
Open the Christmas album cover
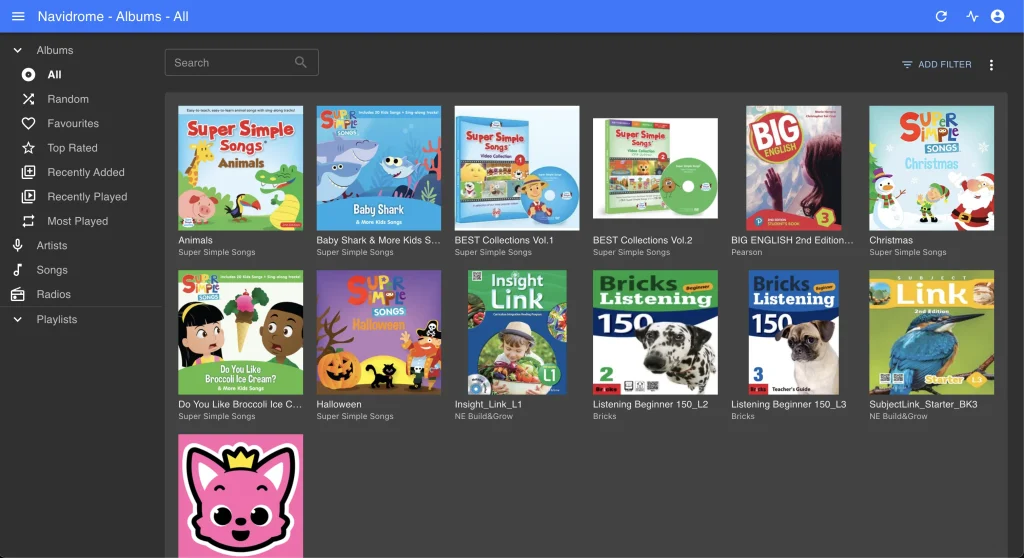tap(931, 168)
